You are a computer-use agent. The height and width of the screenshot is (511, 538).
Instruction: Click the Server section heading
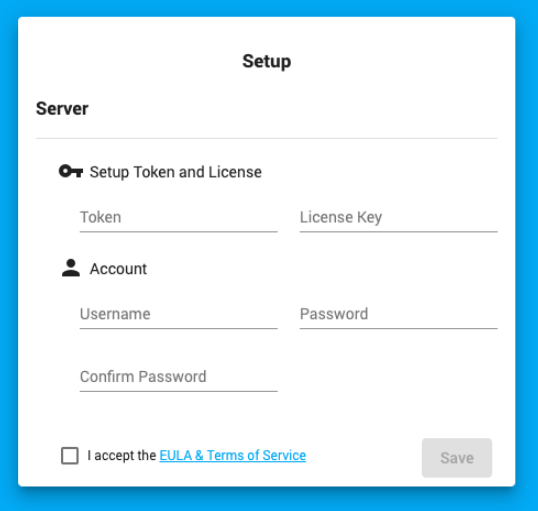[62, 108]
